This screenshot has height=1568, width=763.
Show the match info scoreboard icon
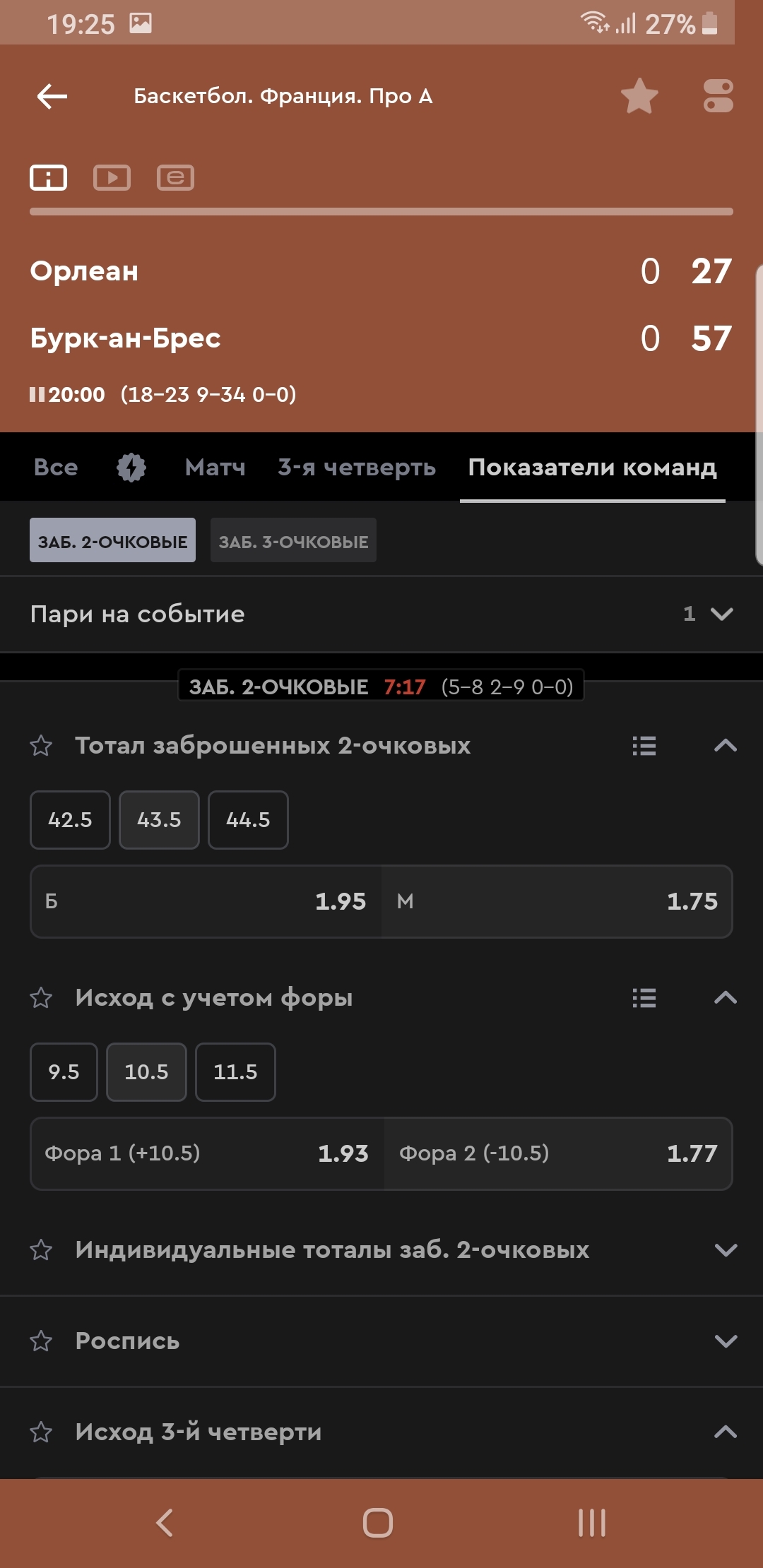point(48,177)
